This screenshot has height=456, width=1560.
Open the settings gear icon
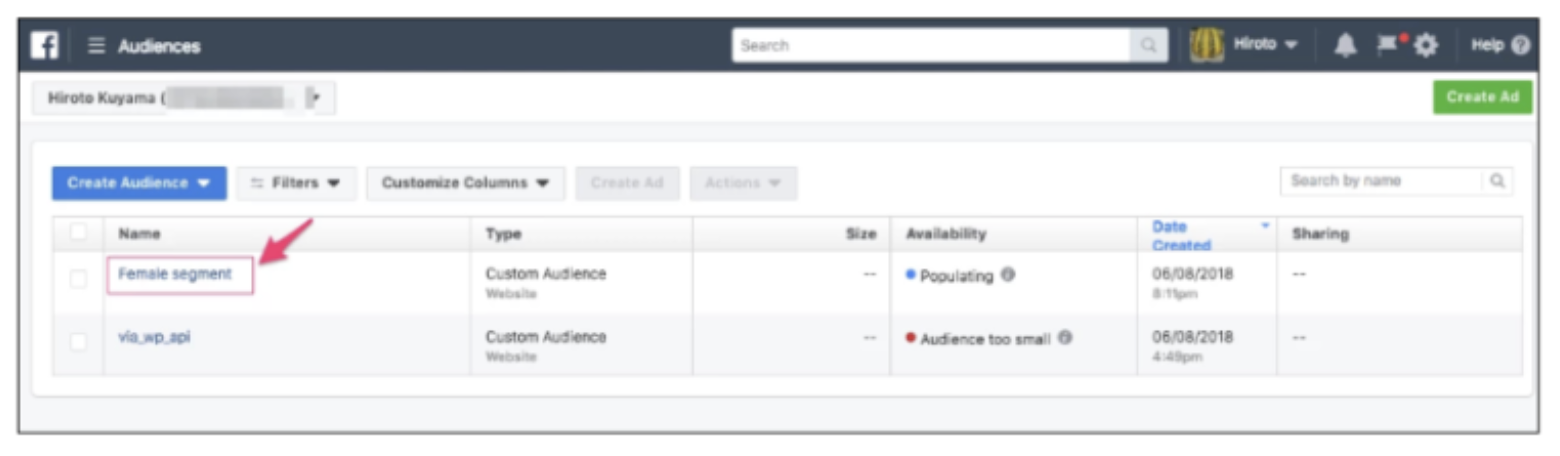1425,46
